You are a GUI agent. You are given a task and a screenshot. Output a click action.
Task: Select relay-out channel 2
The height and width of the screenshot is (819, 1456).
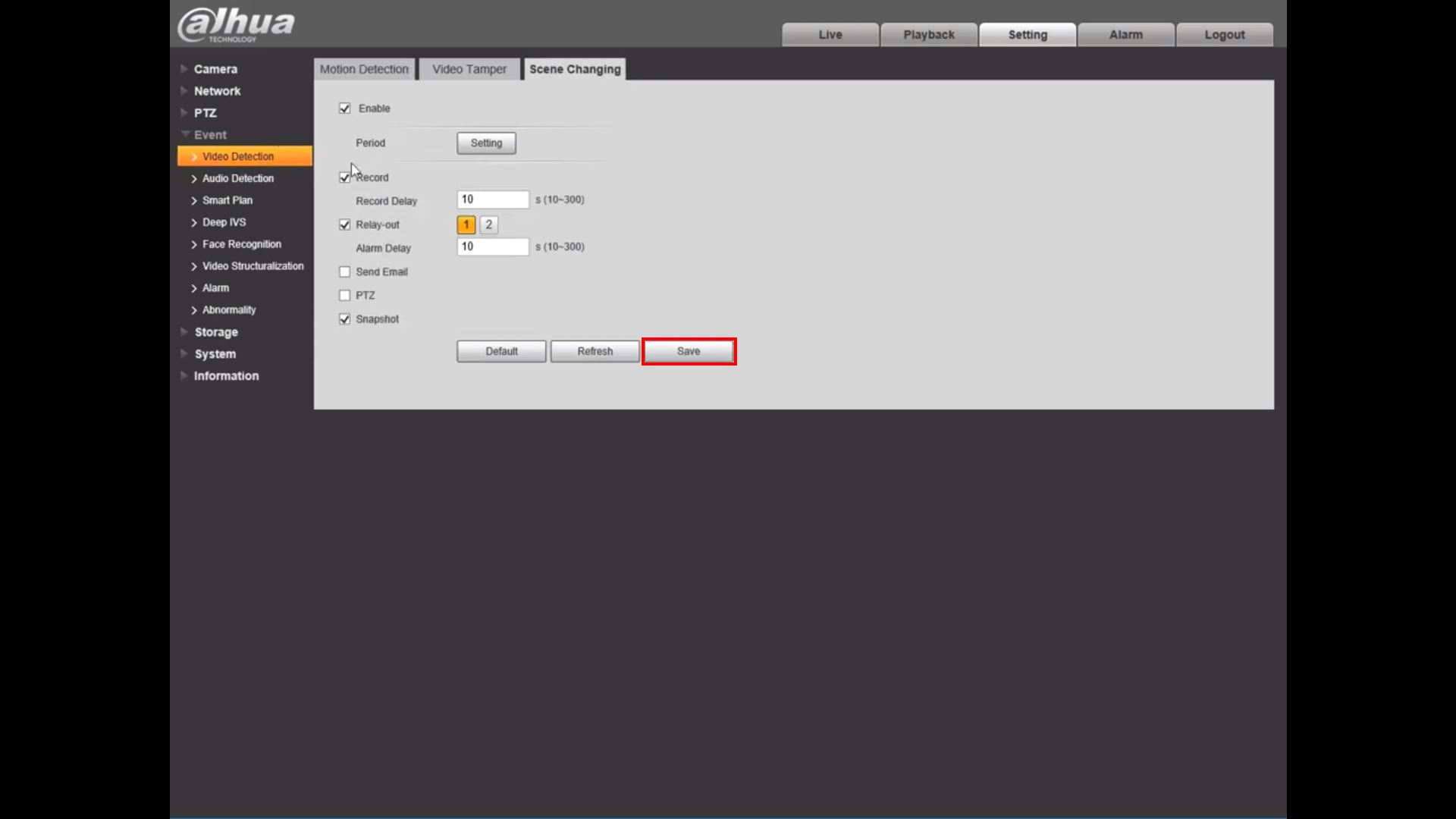coord(489,224)
